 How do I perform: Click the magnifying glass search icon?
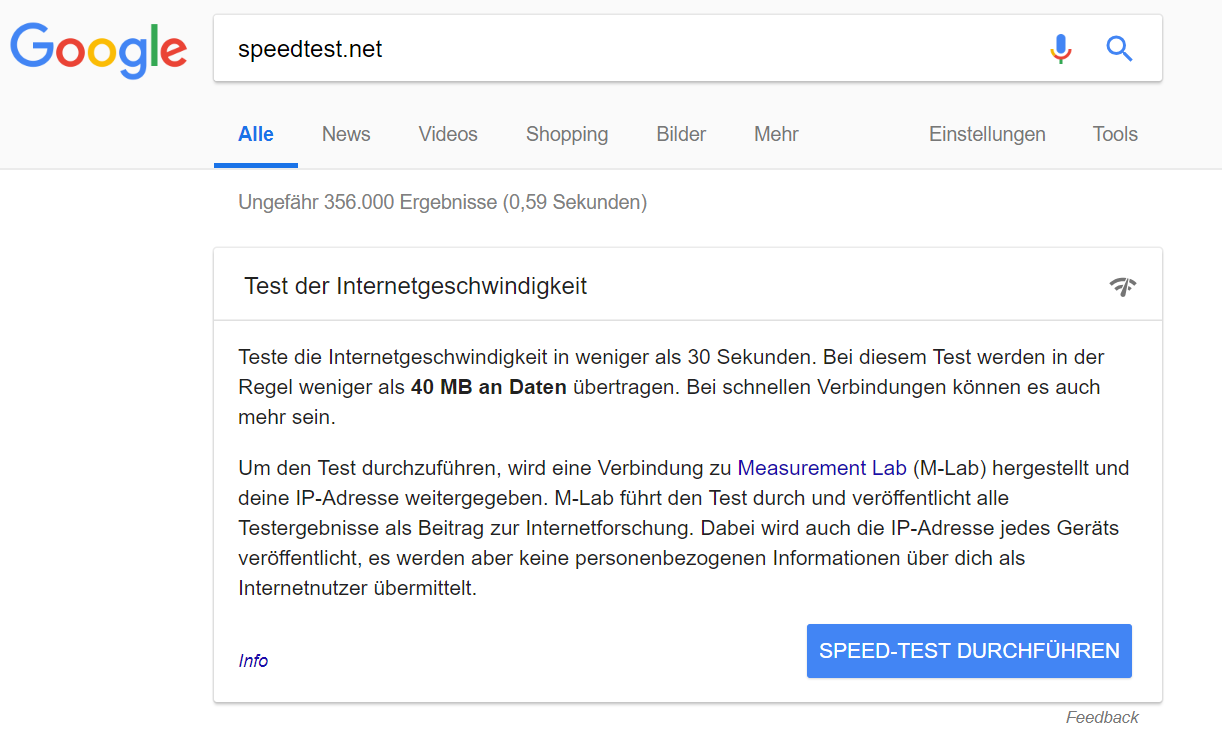(1119, 47)
